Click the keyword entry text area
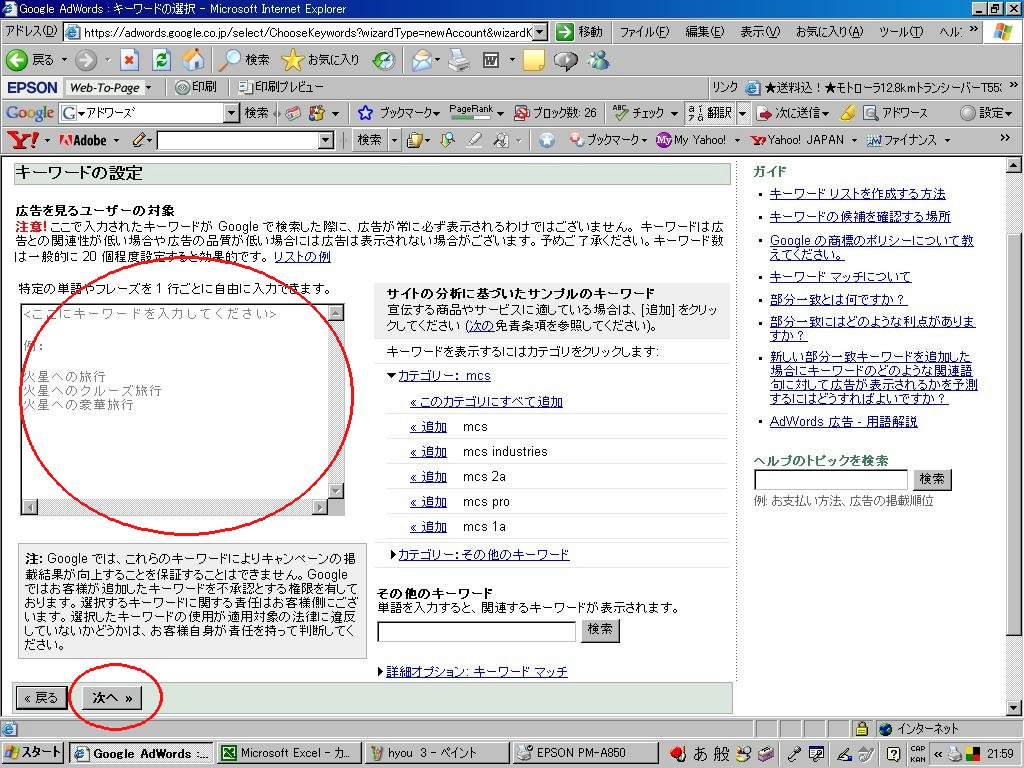Viewport: 1024px width, 768px height. 174,402
